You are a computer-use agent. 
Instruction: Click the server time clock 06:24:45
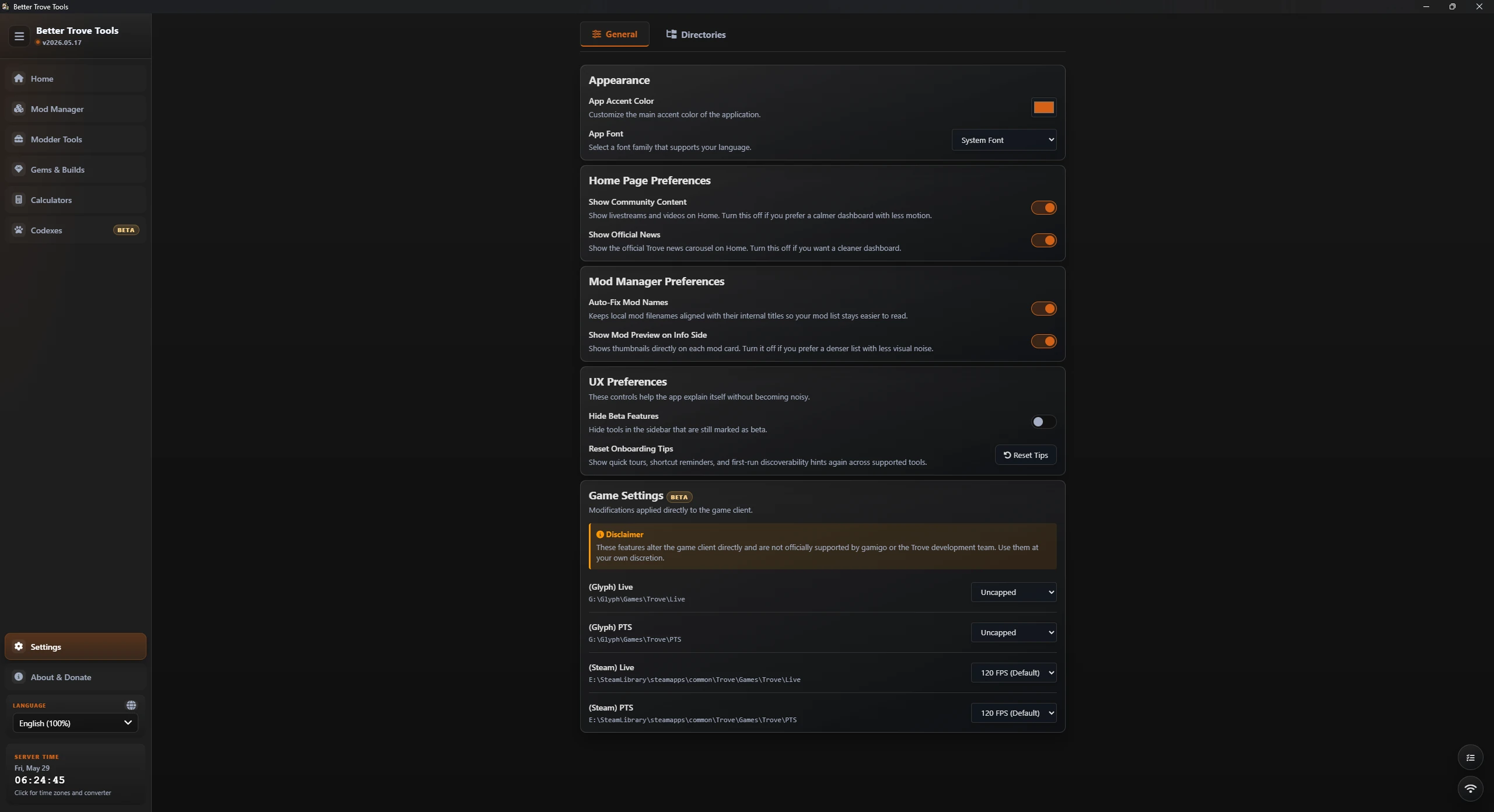(40, 780)
